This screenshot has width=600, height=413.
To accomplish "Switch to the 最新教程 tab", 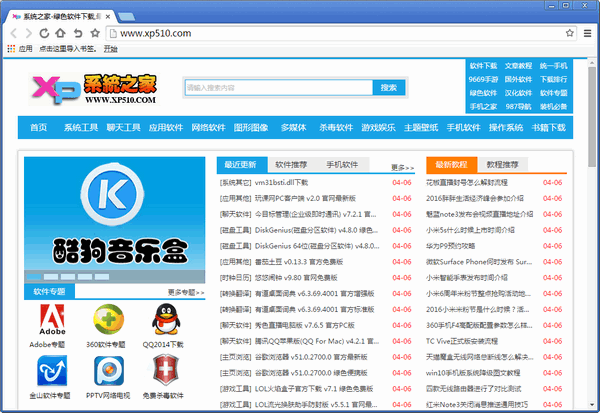I will pos(452,165).
